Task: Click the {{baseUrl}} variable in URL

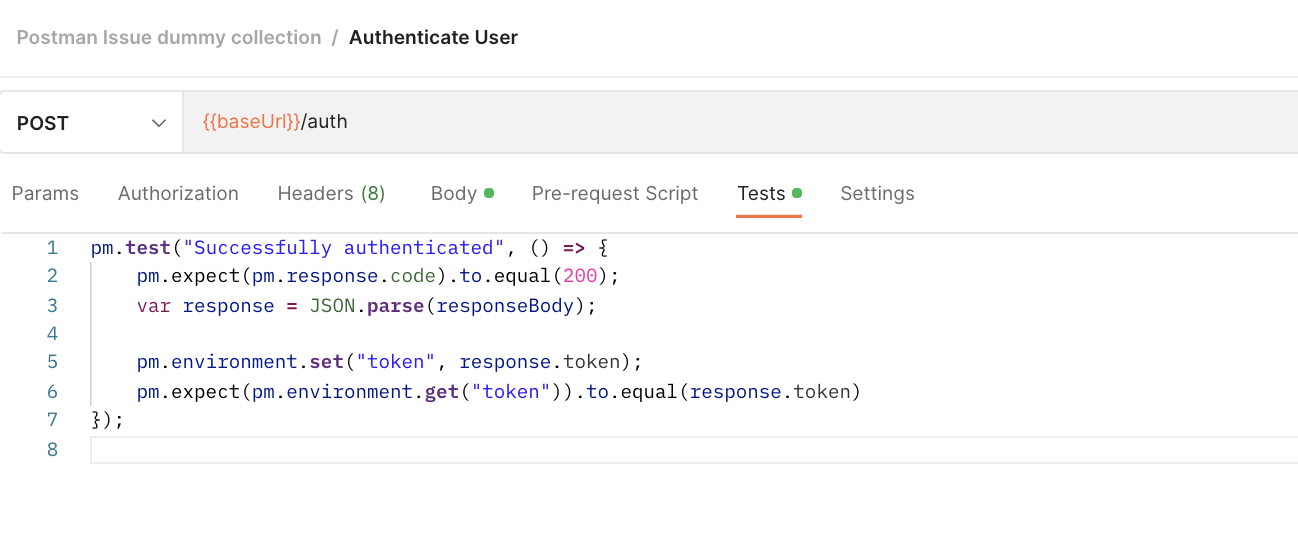Action: click(251, 122)
